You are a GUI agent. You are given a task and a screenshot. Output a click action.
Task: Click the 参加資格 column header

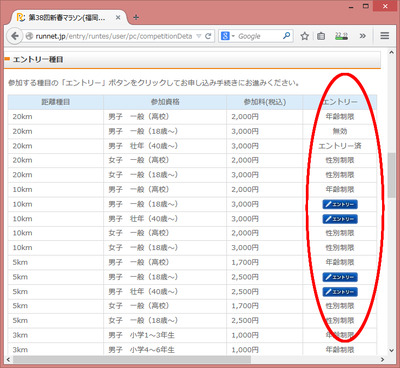click(x=165, y=102)
